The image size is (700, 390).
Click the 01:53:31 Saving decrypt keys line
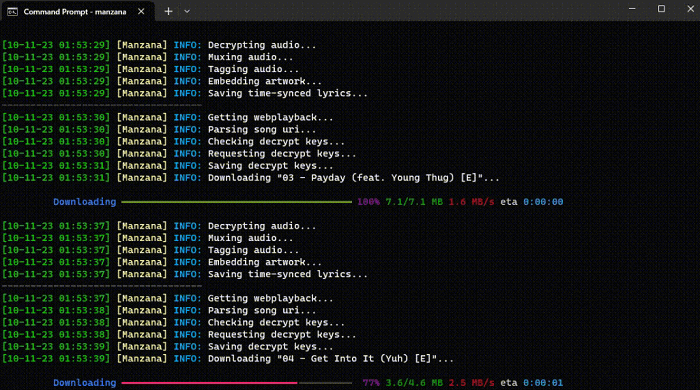coord(168,166)
